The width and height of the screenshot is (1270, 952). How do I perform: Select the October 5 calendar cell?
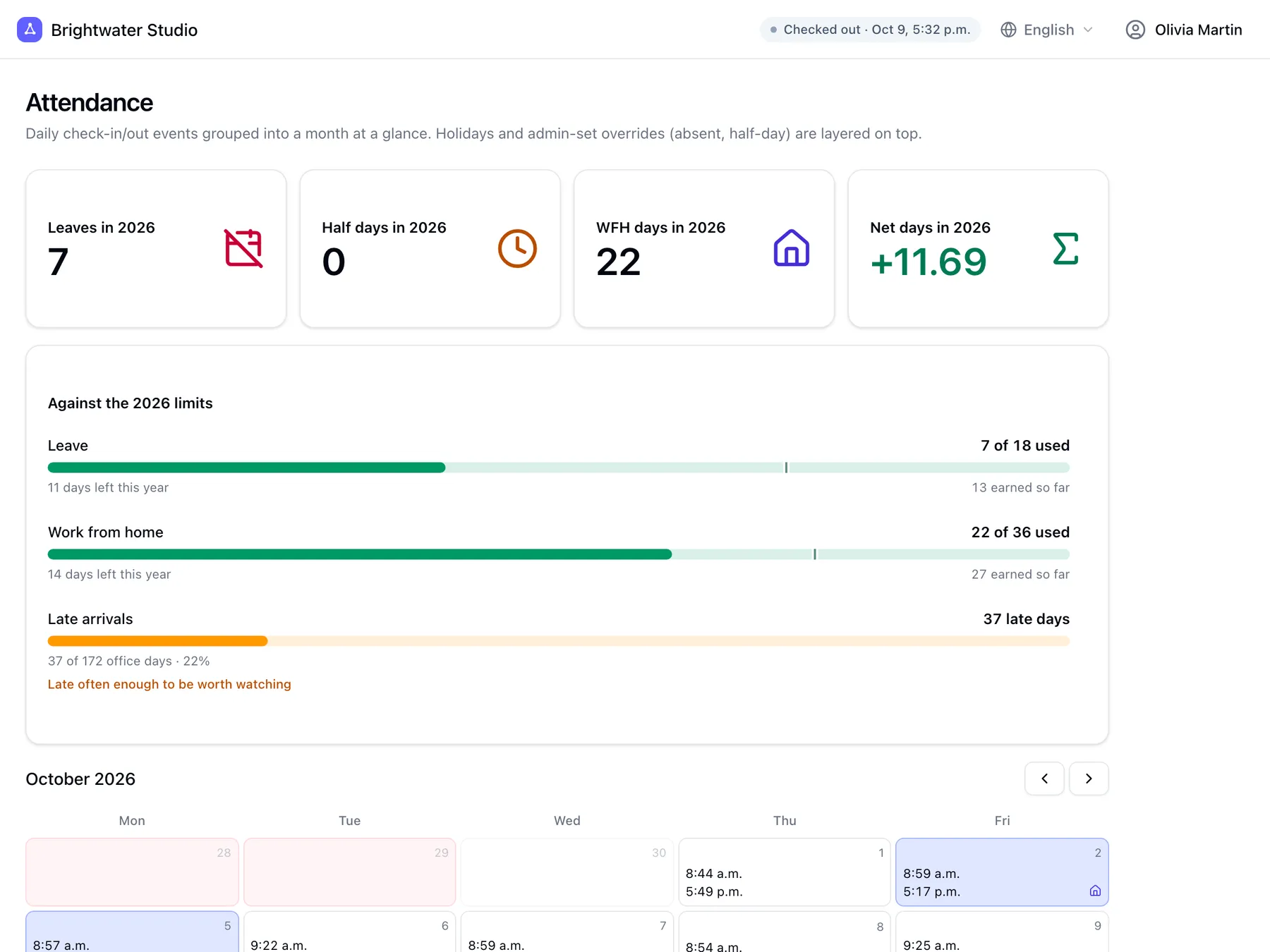pos(132,932)
